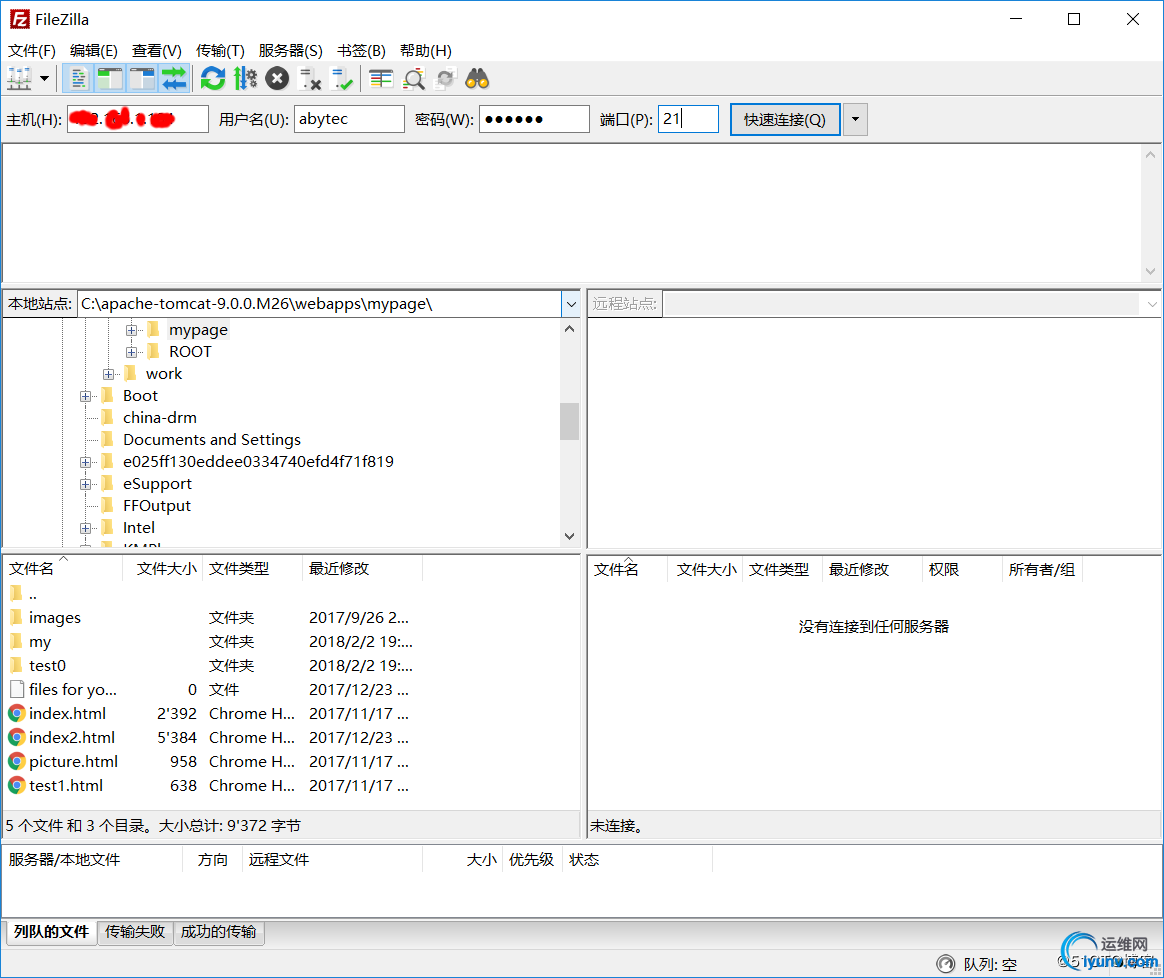1164x978 pixels.
Task: Expand the eSupport folder tree node
Action: tap(85, 484)
